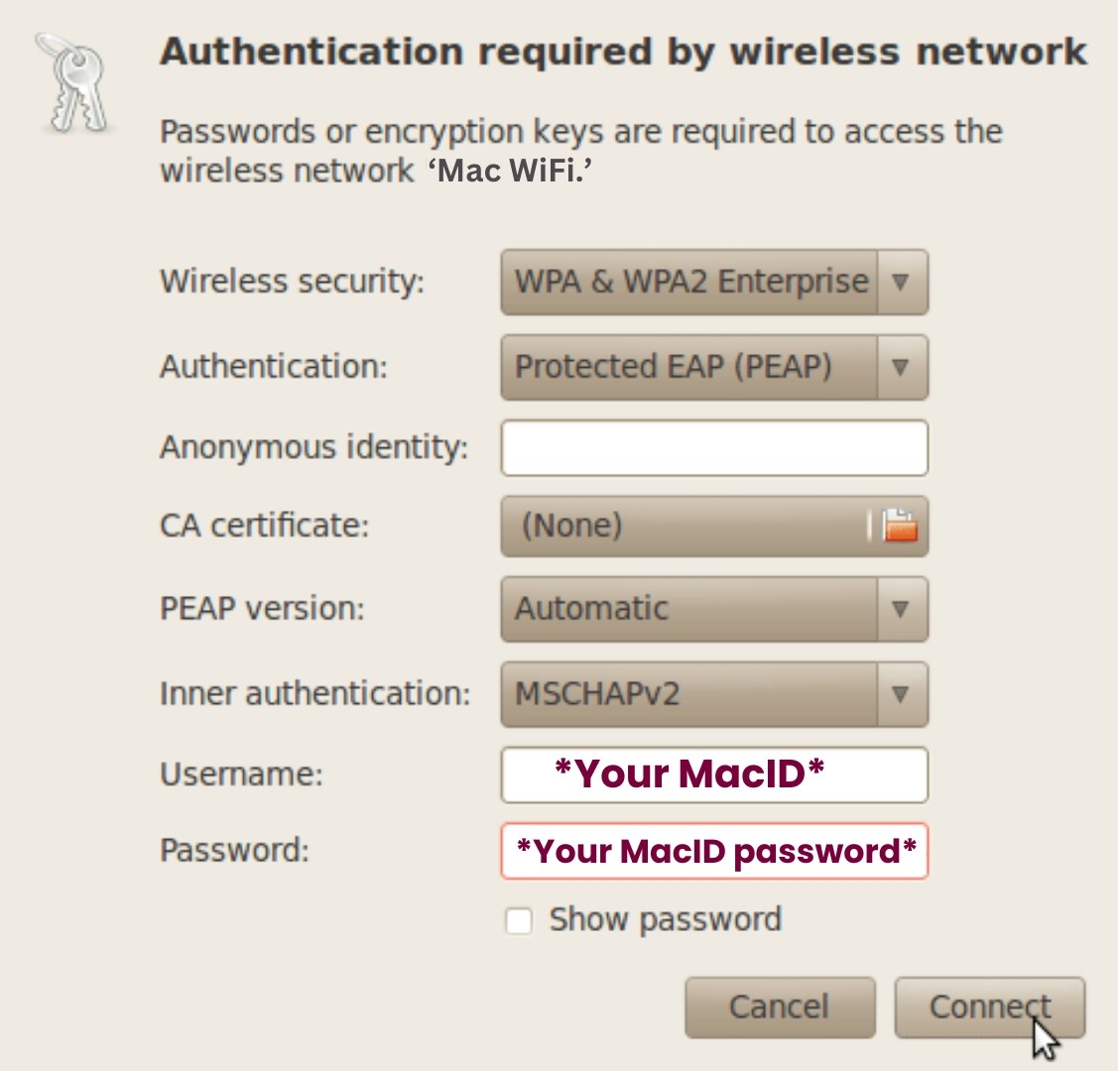
Task: Click the "Inner authentication:" label
Action: [314, 693]
